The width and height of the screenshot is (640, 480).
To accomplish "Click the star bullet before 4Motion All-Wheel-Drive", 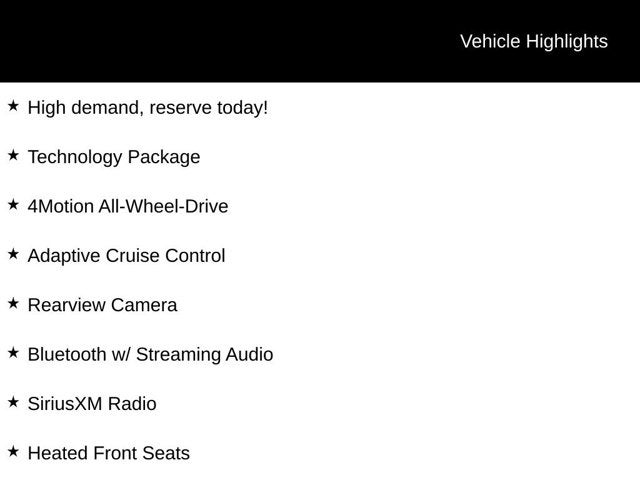I will pos(13,204).
